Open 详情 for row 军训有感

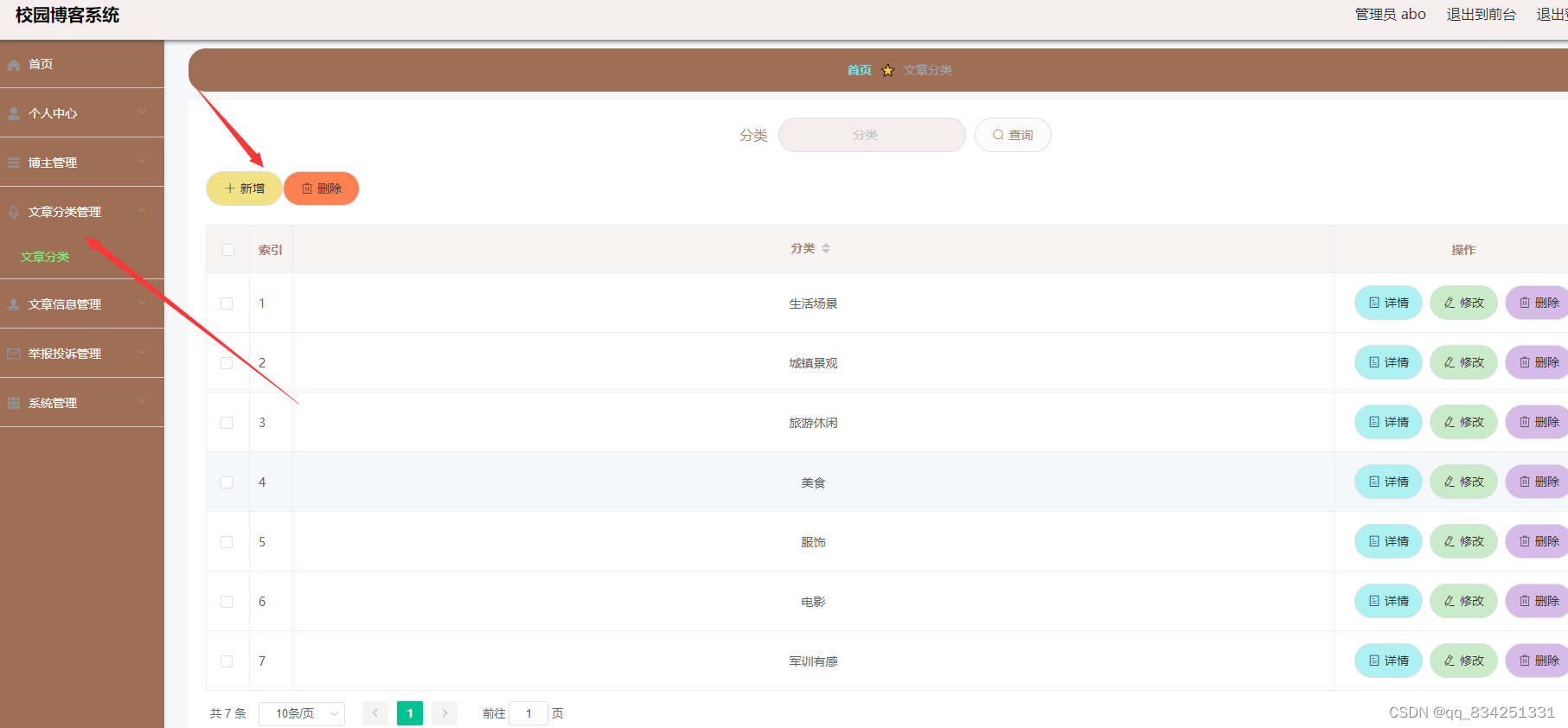(x=1388, y=661)
